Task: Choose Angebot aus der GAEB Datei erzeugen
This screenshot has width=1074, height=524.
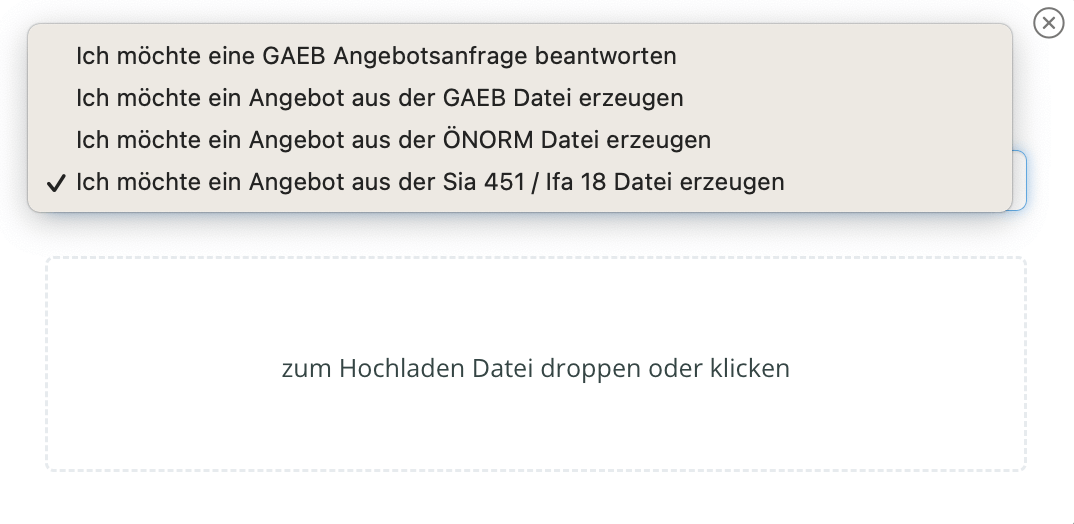Action: click(x=520, y=98)
